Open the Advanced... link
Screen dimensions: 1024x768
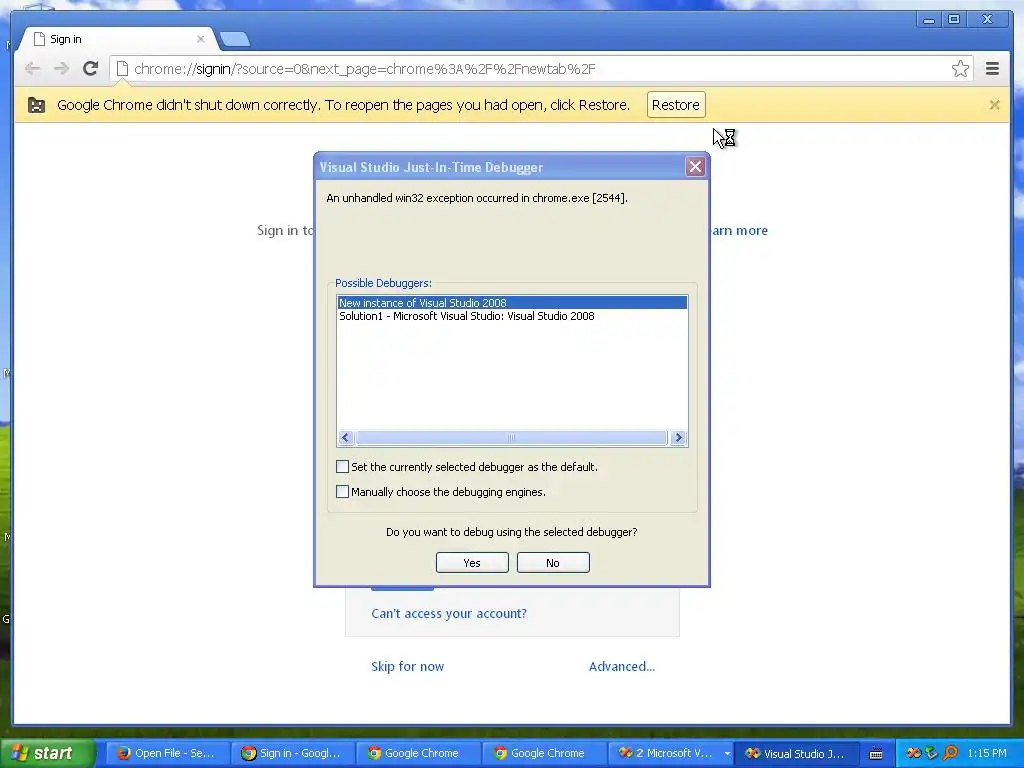[x=622, y=666]
